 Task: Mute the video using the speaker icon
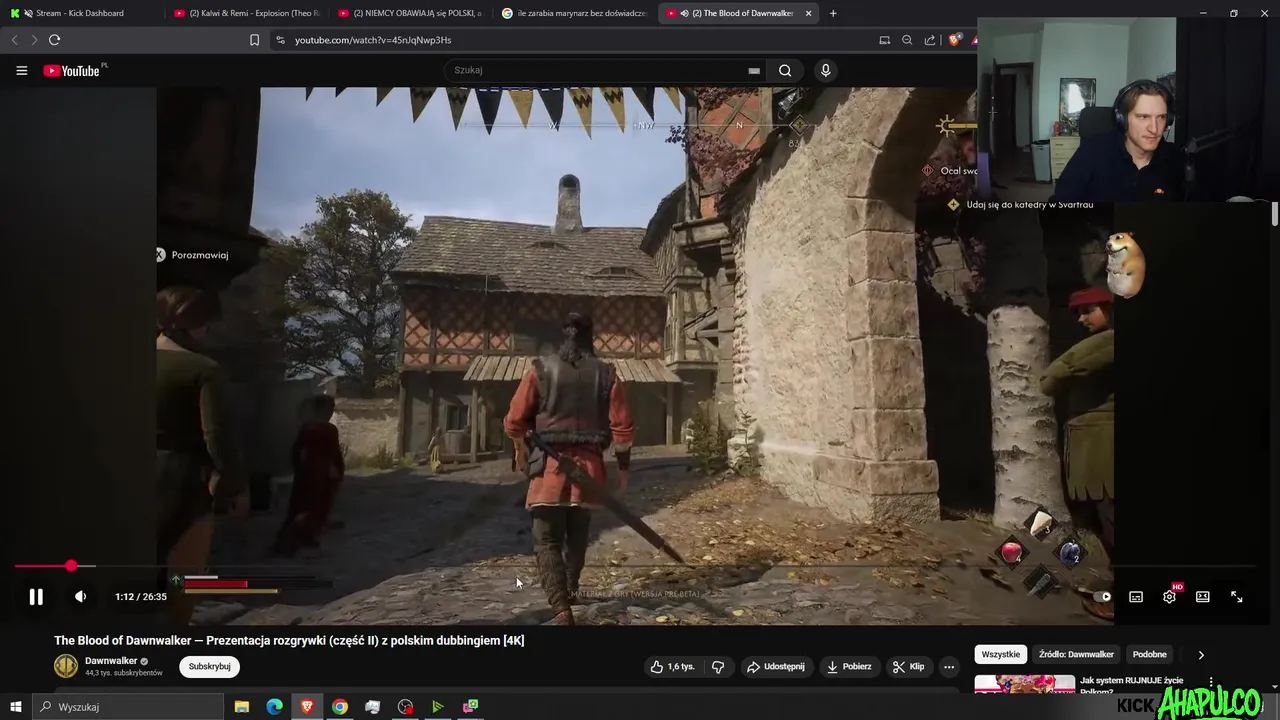coord(81,597)
